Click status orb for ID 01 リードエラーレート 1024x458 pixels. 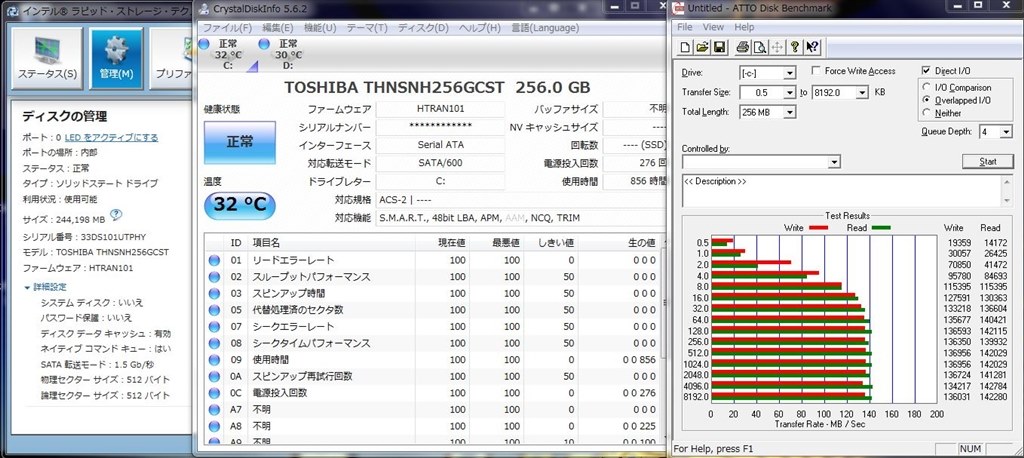point(214,260)
